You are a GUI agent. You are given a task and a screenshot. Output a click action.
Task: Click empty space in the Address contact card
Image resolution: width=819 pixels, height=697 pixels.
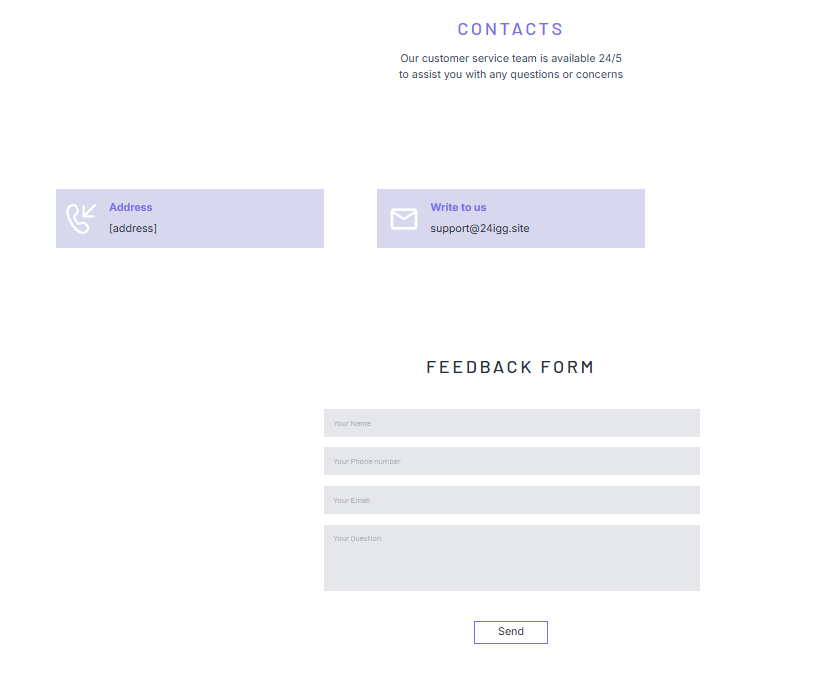click(x=250, y=218)
